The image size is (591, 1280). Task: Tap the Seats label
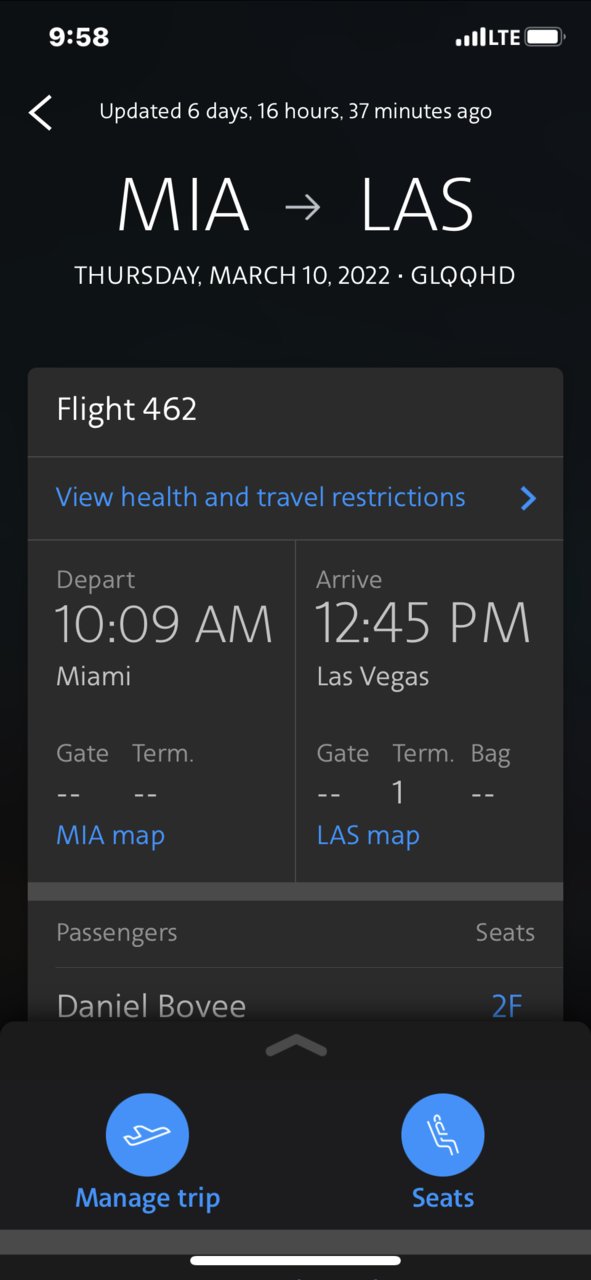pyautogui.click(x=443, y=1198)
